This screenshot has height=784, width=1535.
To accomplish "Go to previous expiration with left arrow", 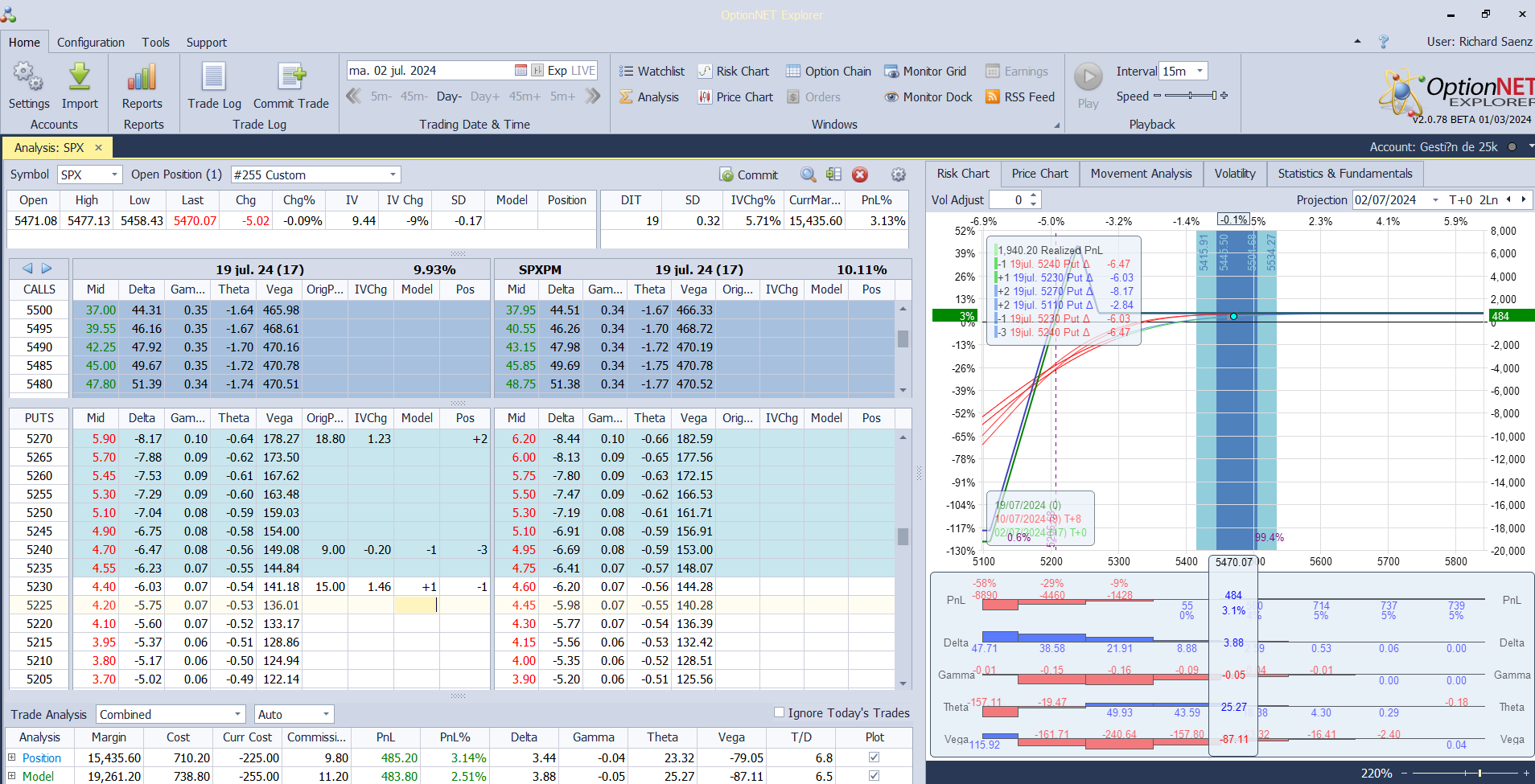I will 27,269.
